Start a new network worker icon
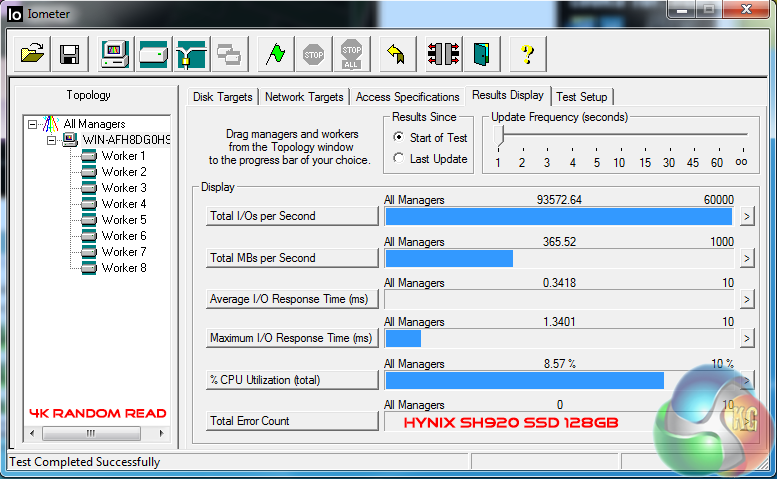Image resolution: width=777 pixels, height=479 pixels. (192, 53)
